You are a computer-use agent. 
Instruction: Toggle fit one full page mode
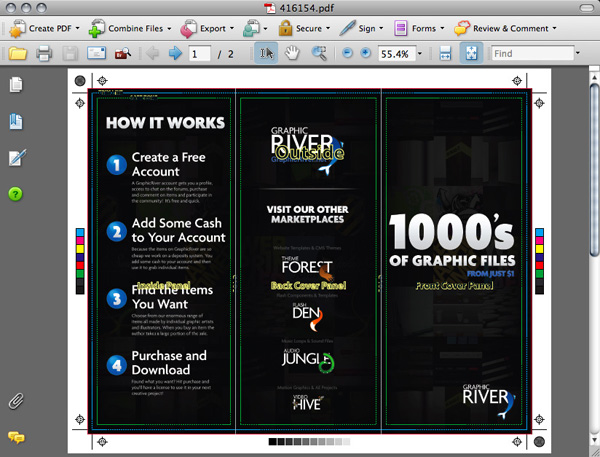[471, 53]
